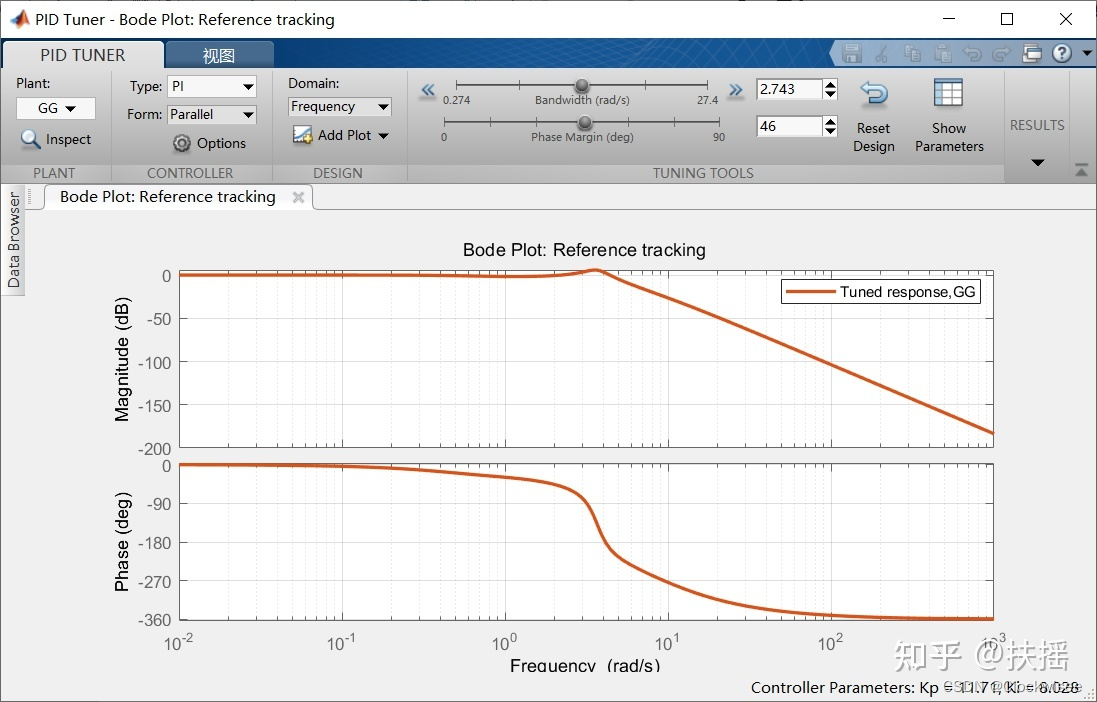The width and height of the screenshot is (1097, 702).
Task: Open Help with the question mark icon
Action: pyautogui.click(x=1062, y=53)
